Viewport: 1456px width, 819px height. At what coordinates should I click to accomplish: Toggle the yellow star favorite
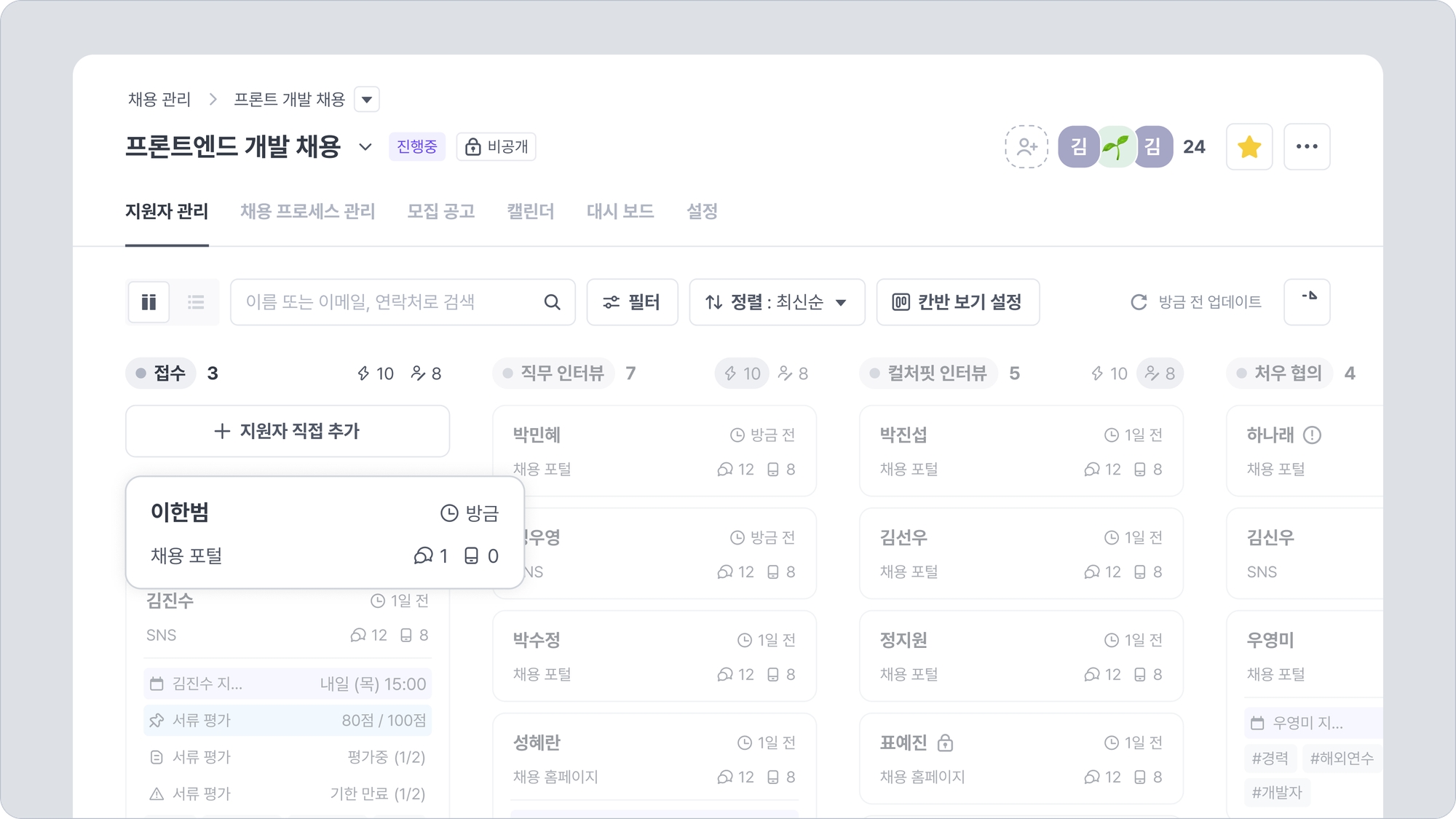(x=1249, y=147)
